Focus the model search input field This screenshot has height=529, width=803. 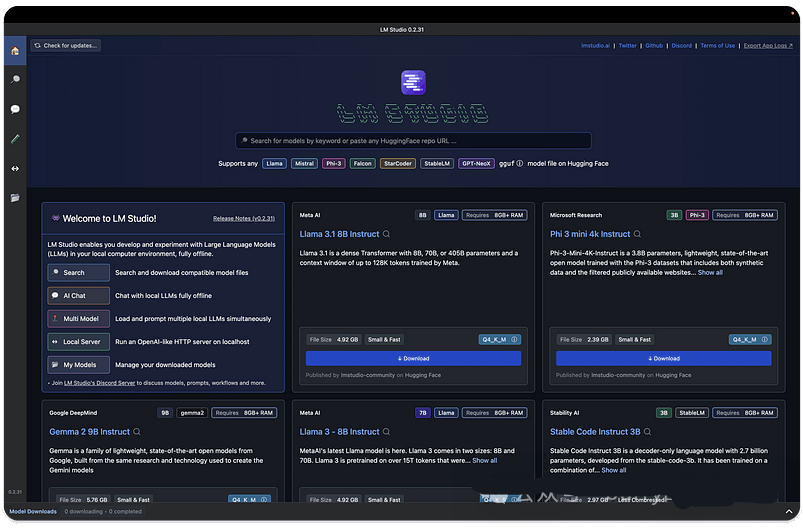[413, 141]
